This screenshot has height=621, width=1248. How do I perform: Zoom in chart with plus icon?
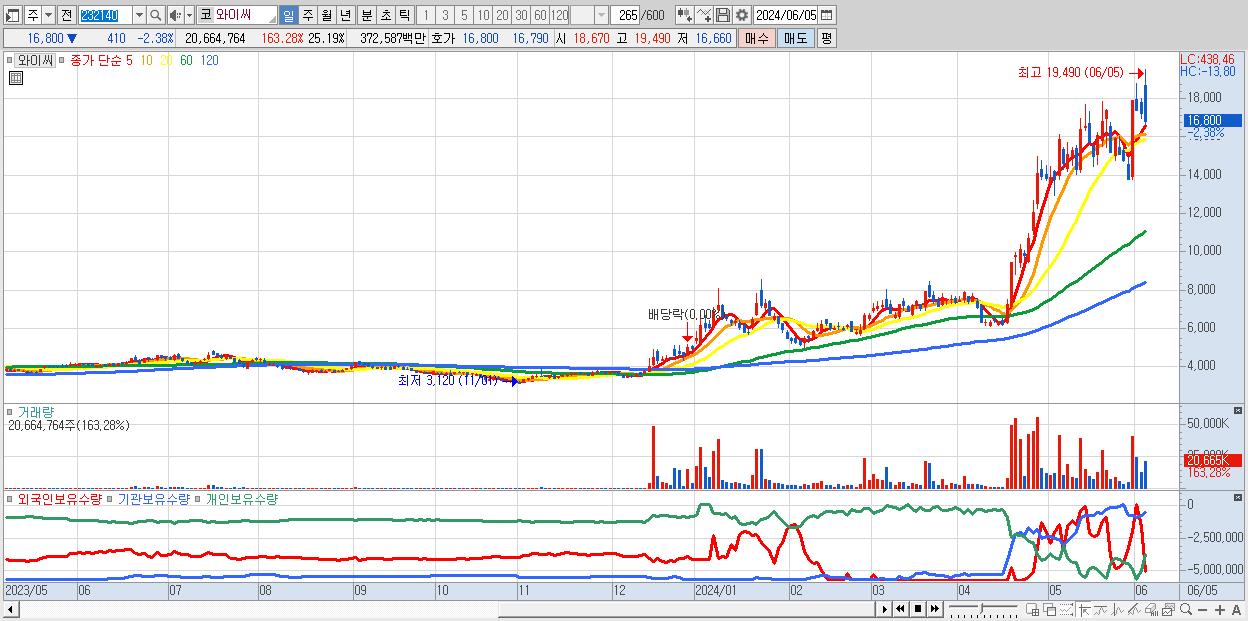click(x=1222, y=609)
